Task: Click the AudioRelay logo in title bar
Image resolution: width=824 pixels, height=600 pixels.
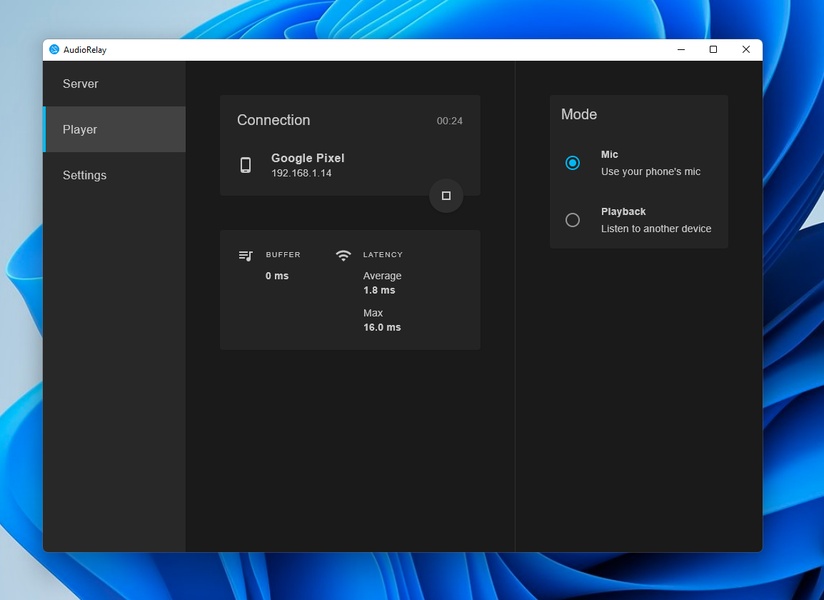Action: pos(54,49)
